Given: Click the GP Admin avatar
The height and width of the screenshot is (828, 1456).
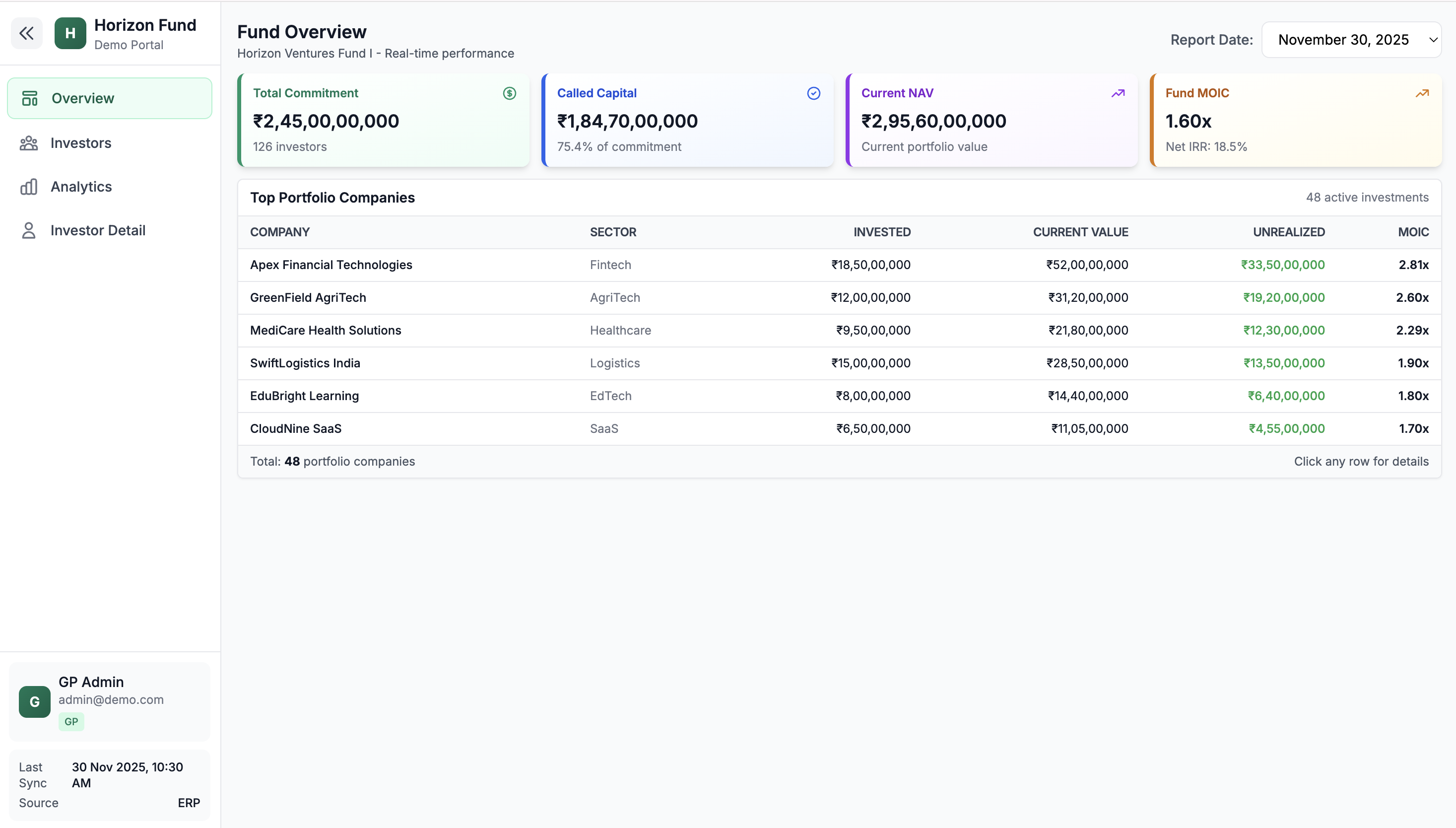Looking at the screenshot, I should 34,702.
